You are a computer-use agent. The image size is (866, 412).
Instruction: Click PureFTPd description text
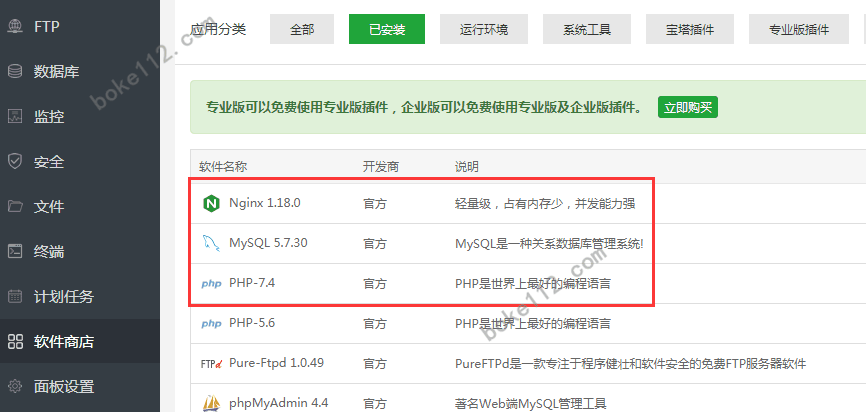[631, 364]
